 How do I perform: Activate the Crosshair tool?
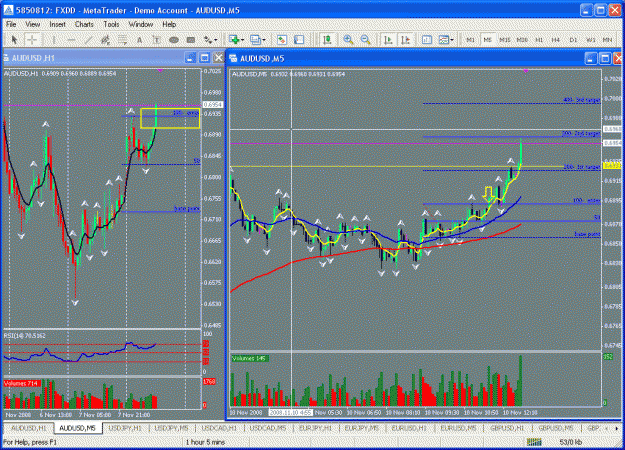click(x=31, y=40)
